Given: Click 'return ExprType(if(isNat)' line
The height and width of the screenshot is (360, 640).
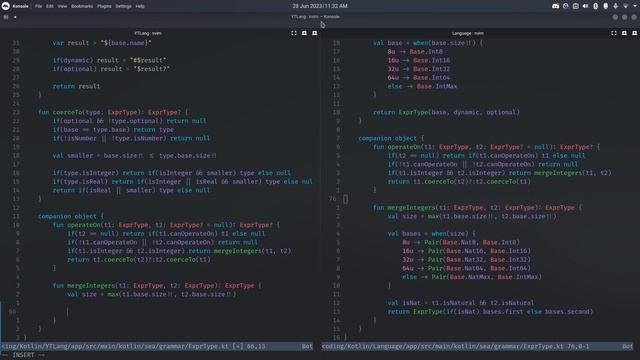Looking at the screenshot, I should 490,311.
